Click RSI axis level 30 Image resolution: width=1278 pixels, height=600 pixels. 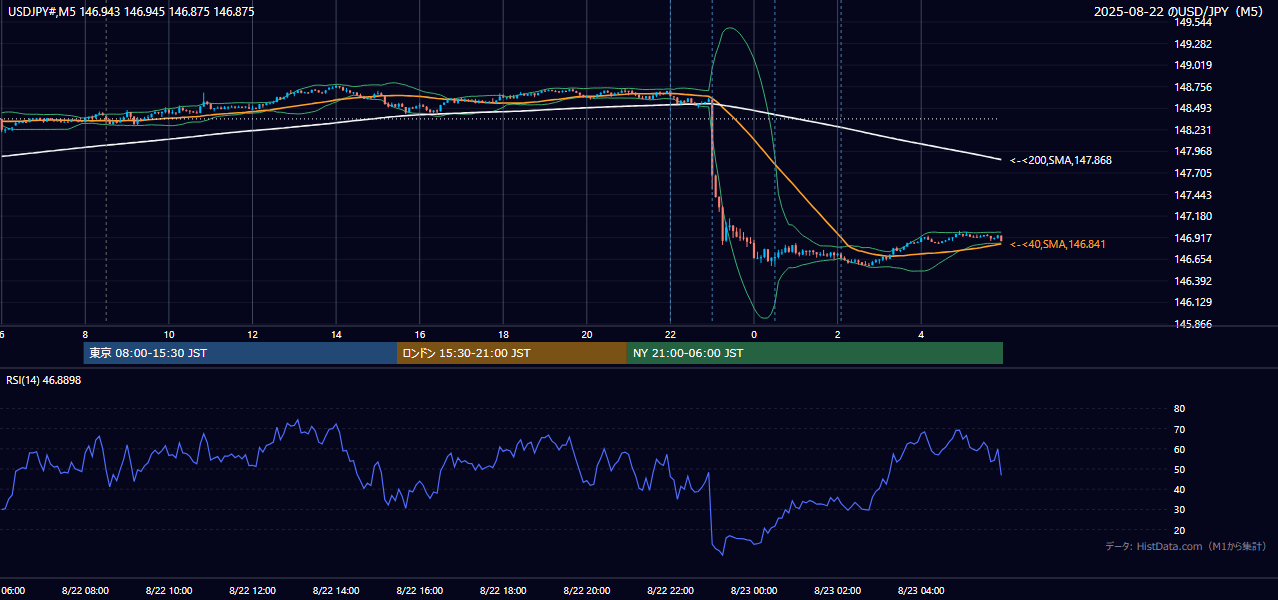click(1179, 510)
